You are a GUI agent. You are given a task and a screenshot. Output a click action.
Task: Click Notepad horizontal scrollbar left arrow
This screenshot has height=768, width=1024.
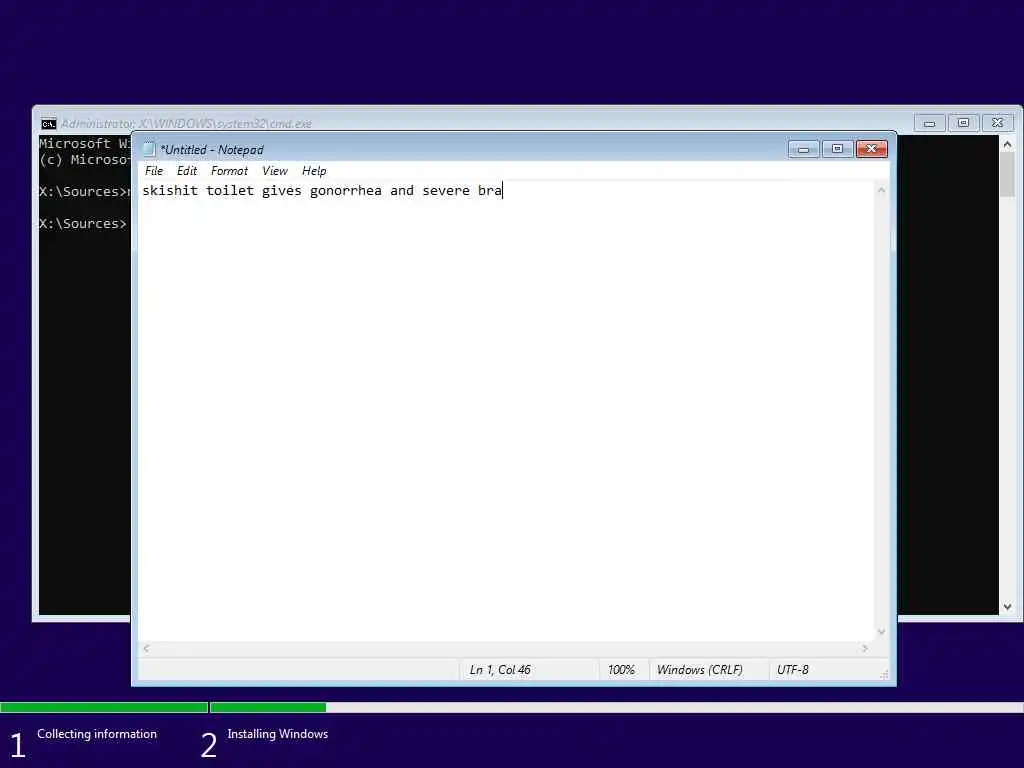tap(146, 648)
